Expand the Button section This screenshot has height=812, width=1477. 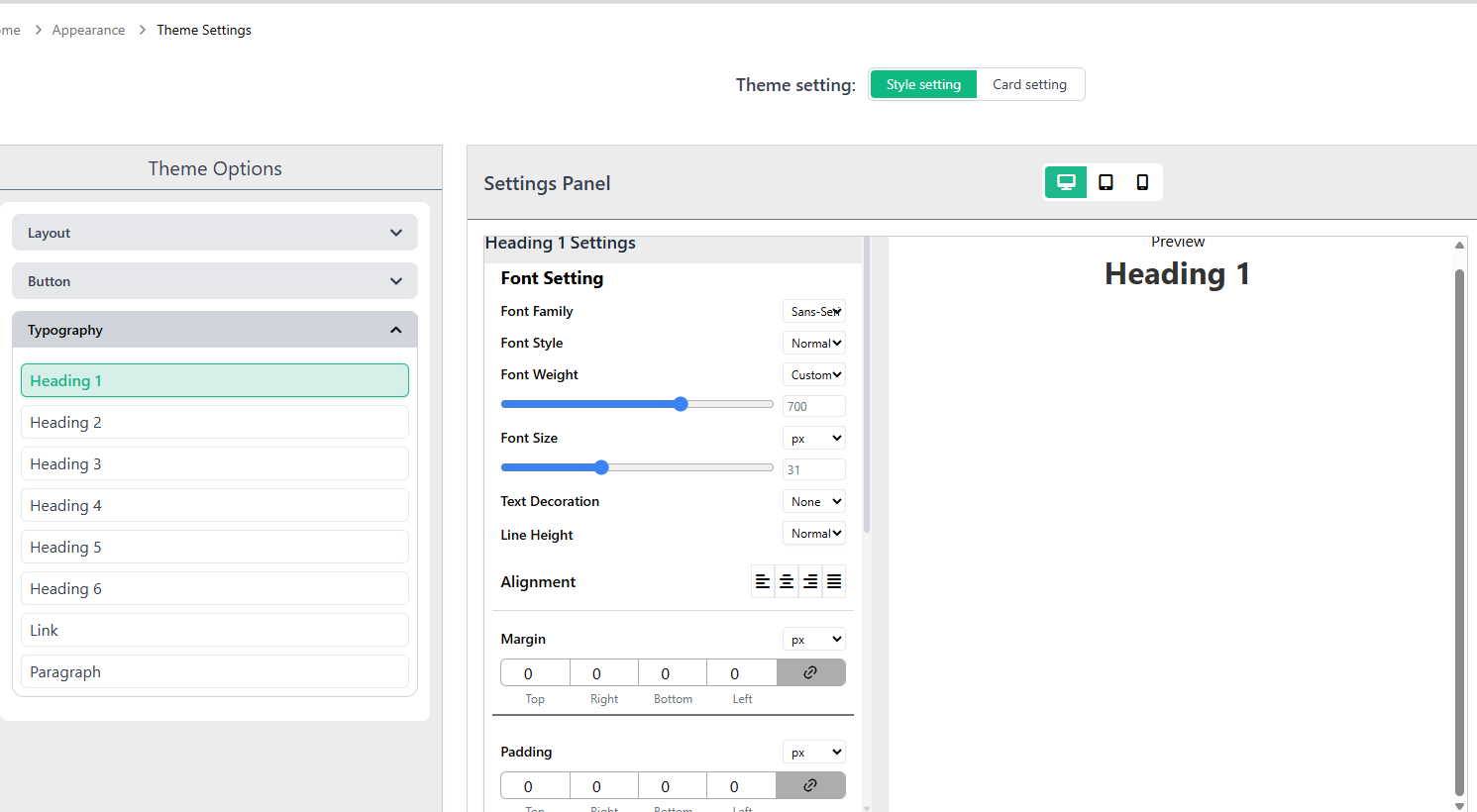(215, 281)
